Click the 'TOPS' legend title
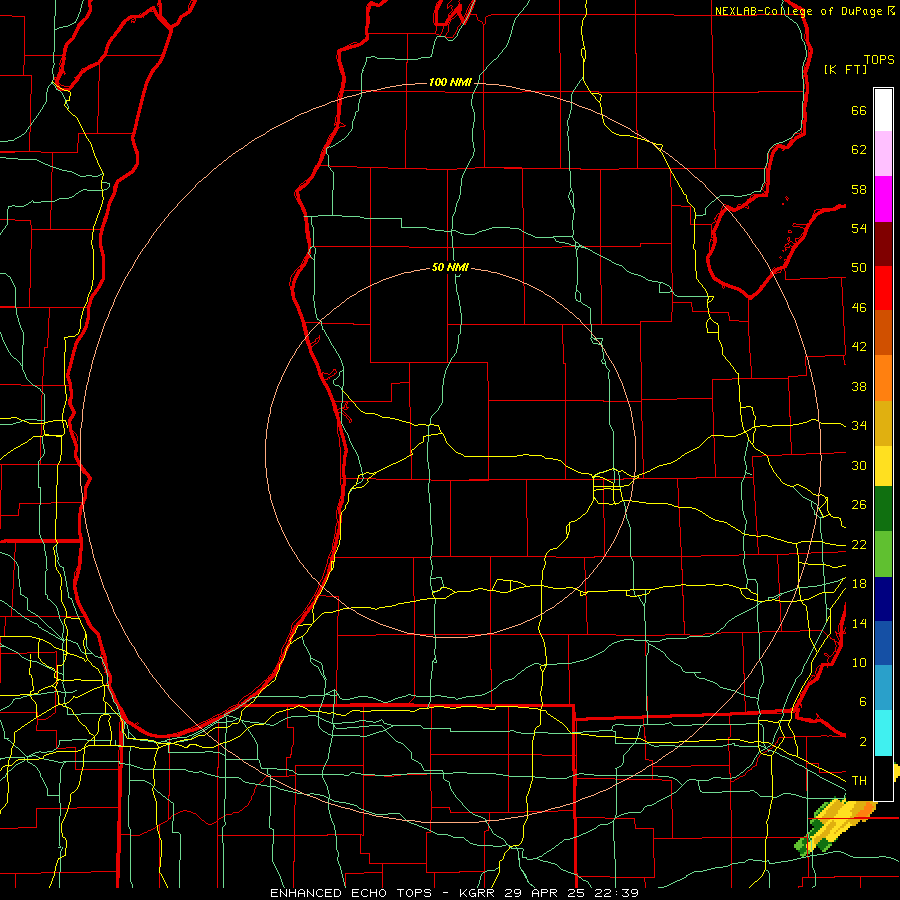Screen dimensions: 900x900 (879, 59)
